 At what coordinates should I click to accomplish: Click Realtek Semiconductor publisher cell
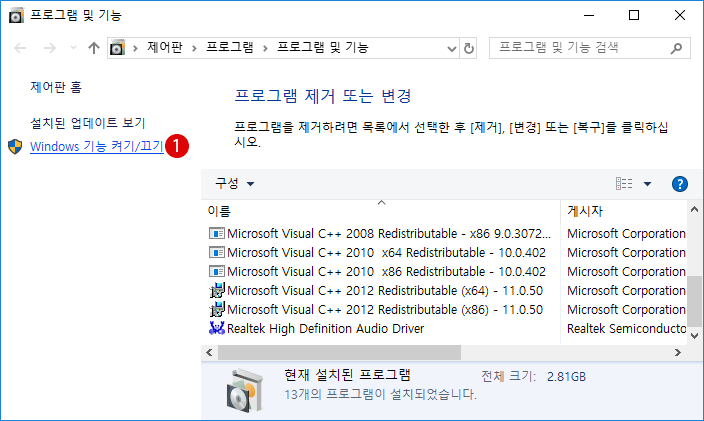tap(626, 329)
